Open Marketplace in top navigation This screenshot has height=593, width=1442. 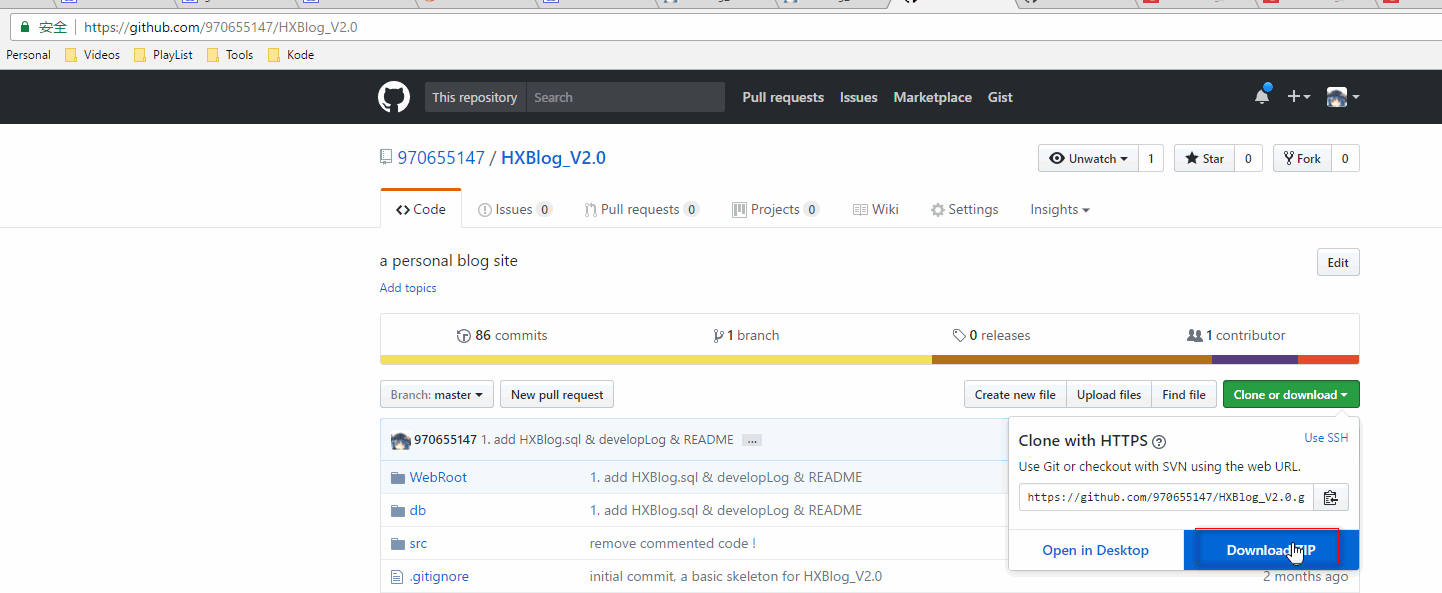[x=933, y=97]
